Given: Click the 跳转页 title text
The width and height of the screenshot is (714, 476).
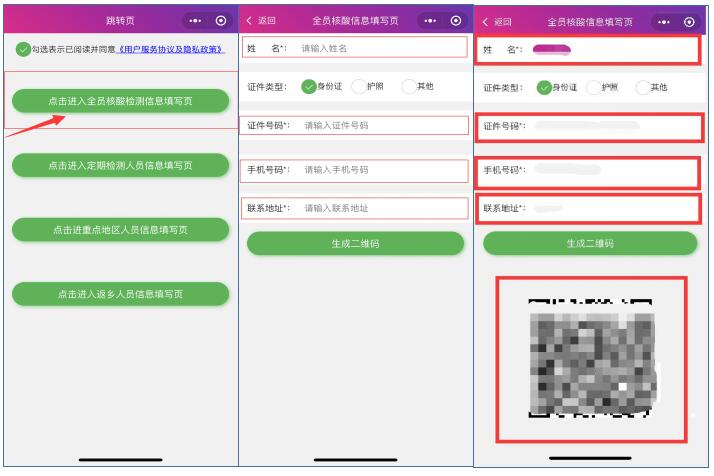Looking at the screenshot, I should [x=120, y=20].
